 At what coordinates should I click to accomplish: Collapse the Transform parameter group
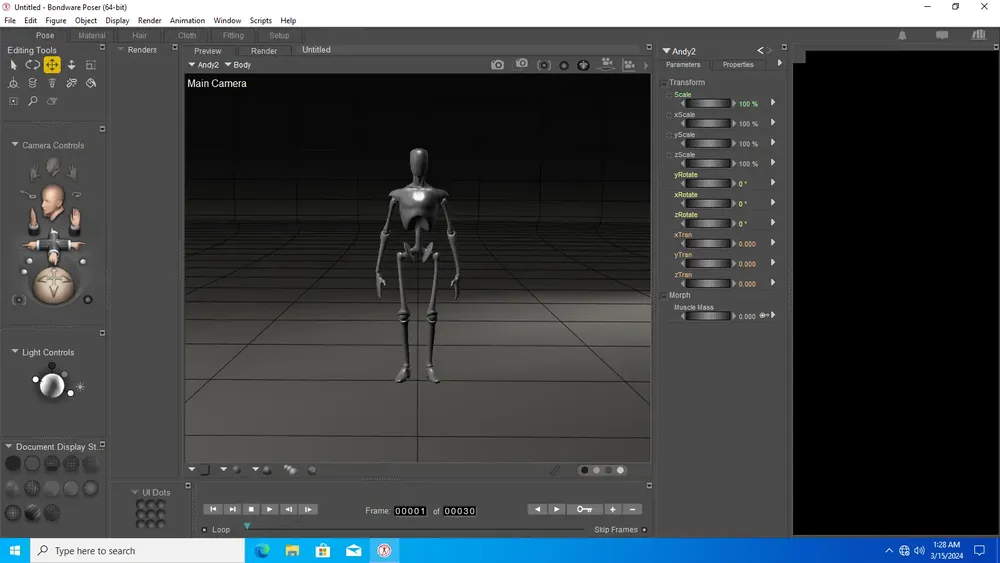pos(664,83)
